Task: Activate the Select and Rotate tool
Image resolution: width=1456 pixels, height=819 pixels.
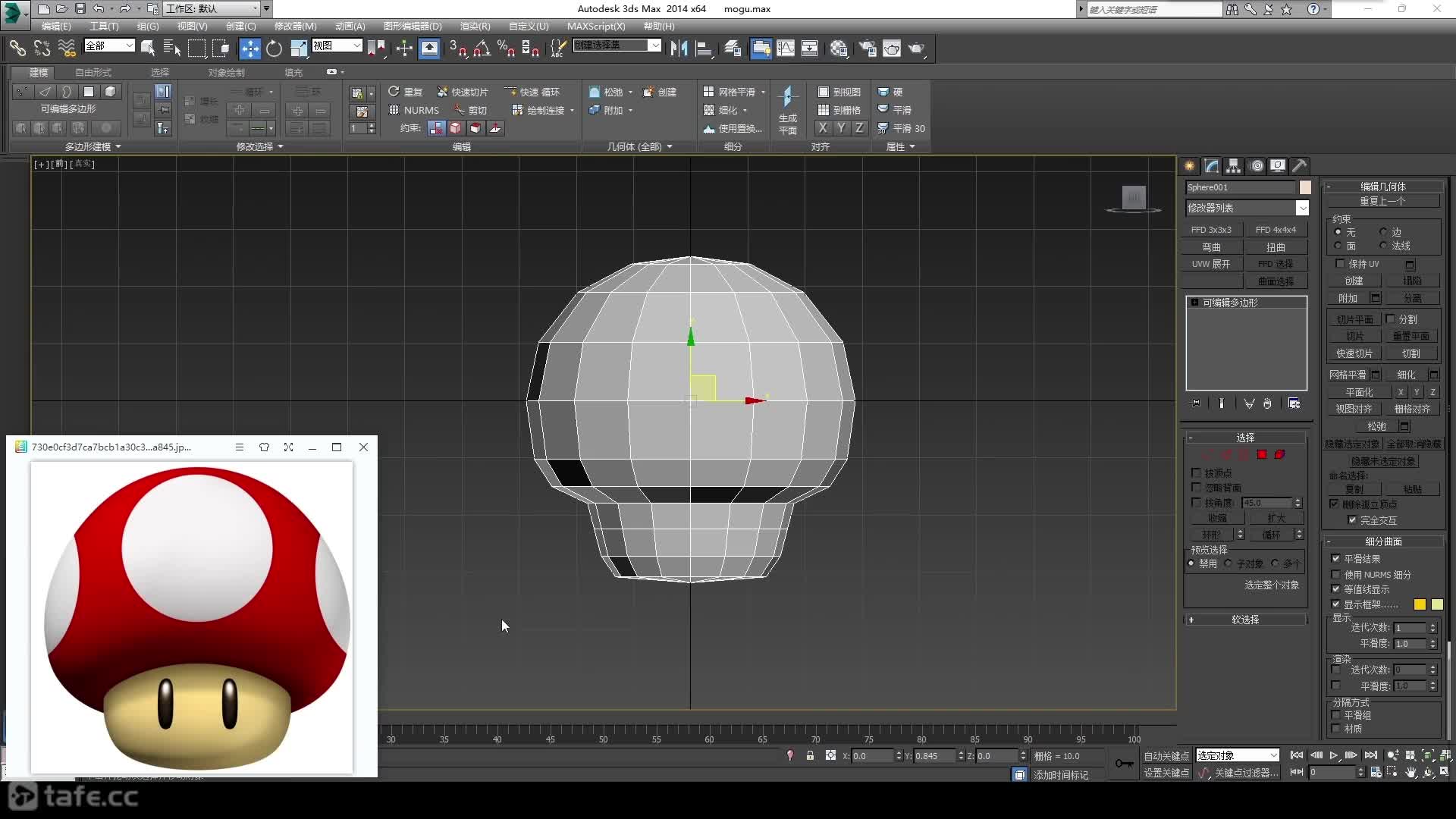Action: click(274, 49)
